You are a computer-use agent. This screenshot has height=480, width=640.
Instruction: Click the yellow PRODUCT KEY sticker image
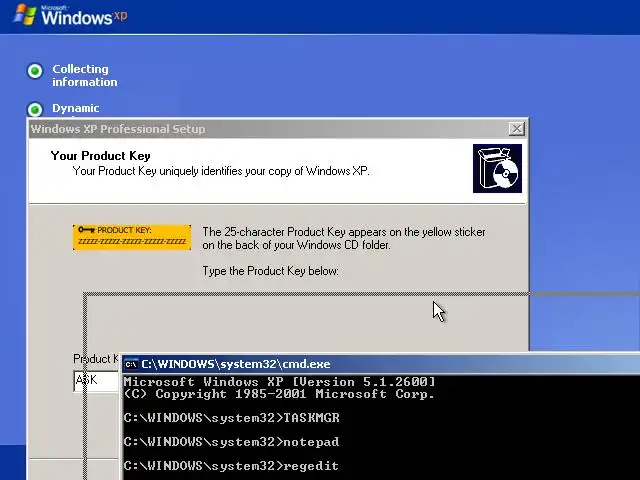[132, 237]
